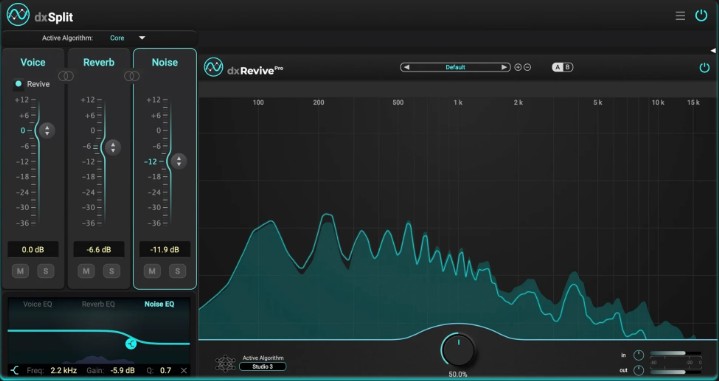Select the Reverb channel header

coord(99,62)
